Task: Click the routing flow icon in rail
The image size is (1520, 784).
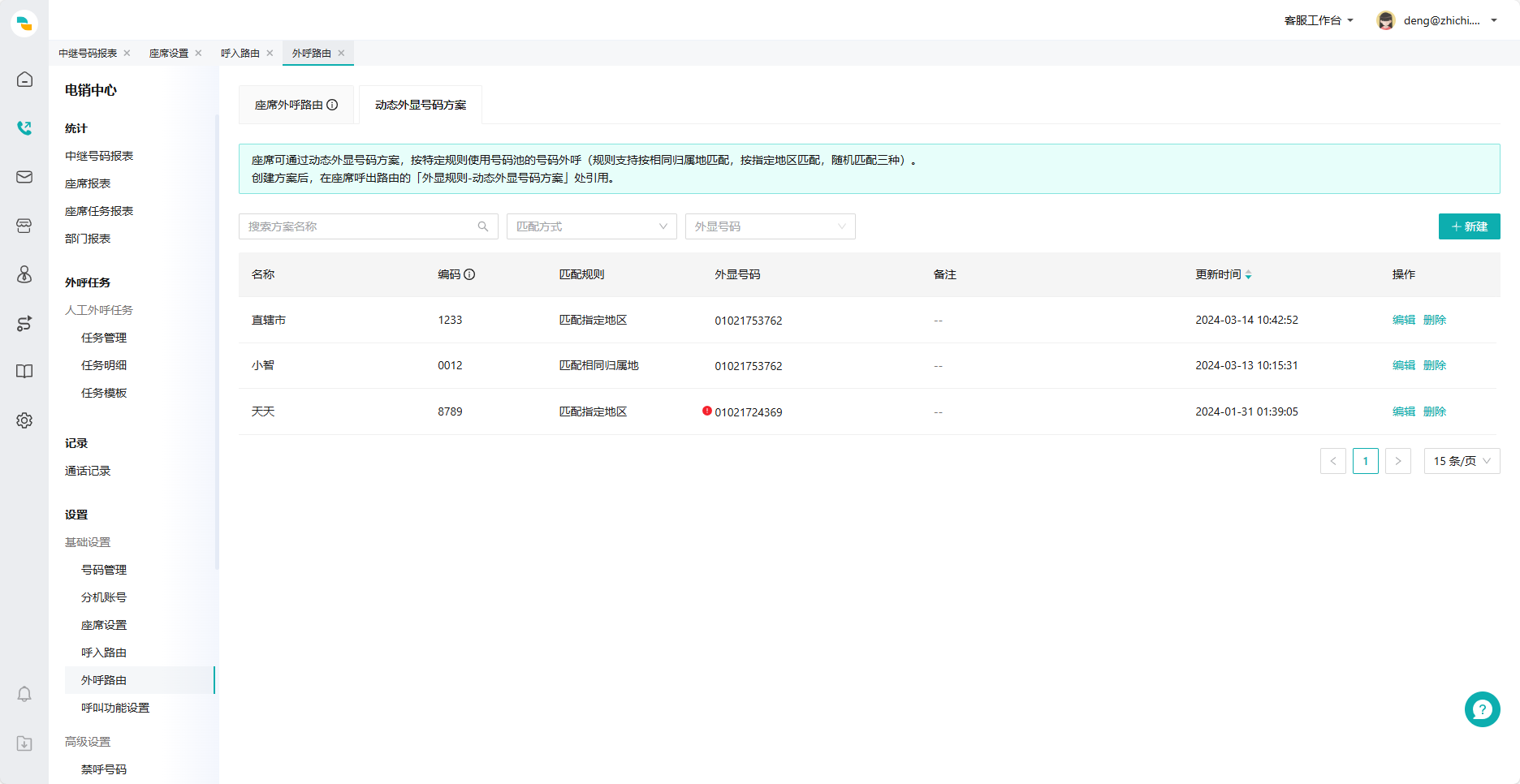Action: tap(24, 323)
